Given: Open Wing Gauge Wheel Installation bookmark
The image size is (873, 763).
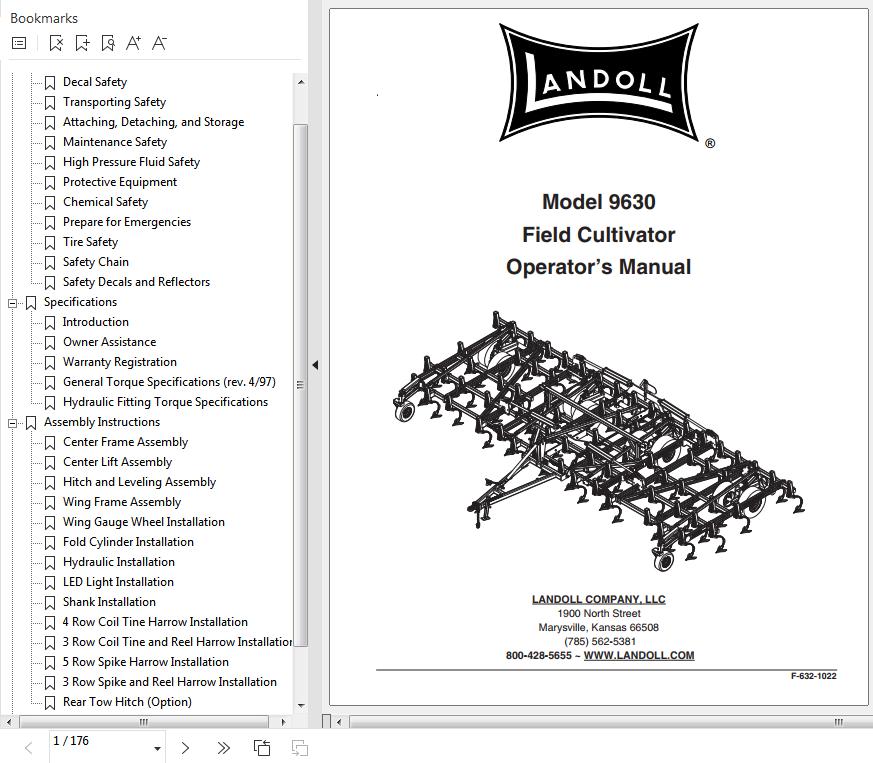Looking at the screenshot, I should 144,522.
